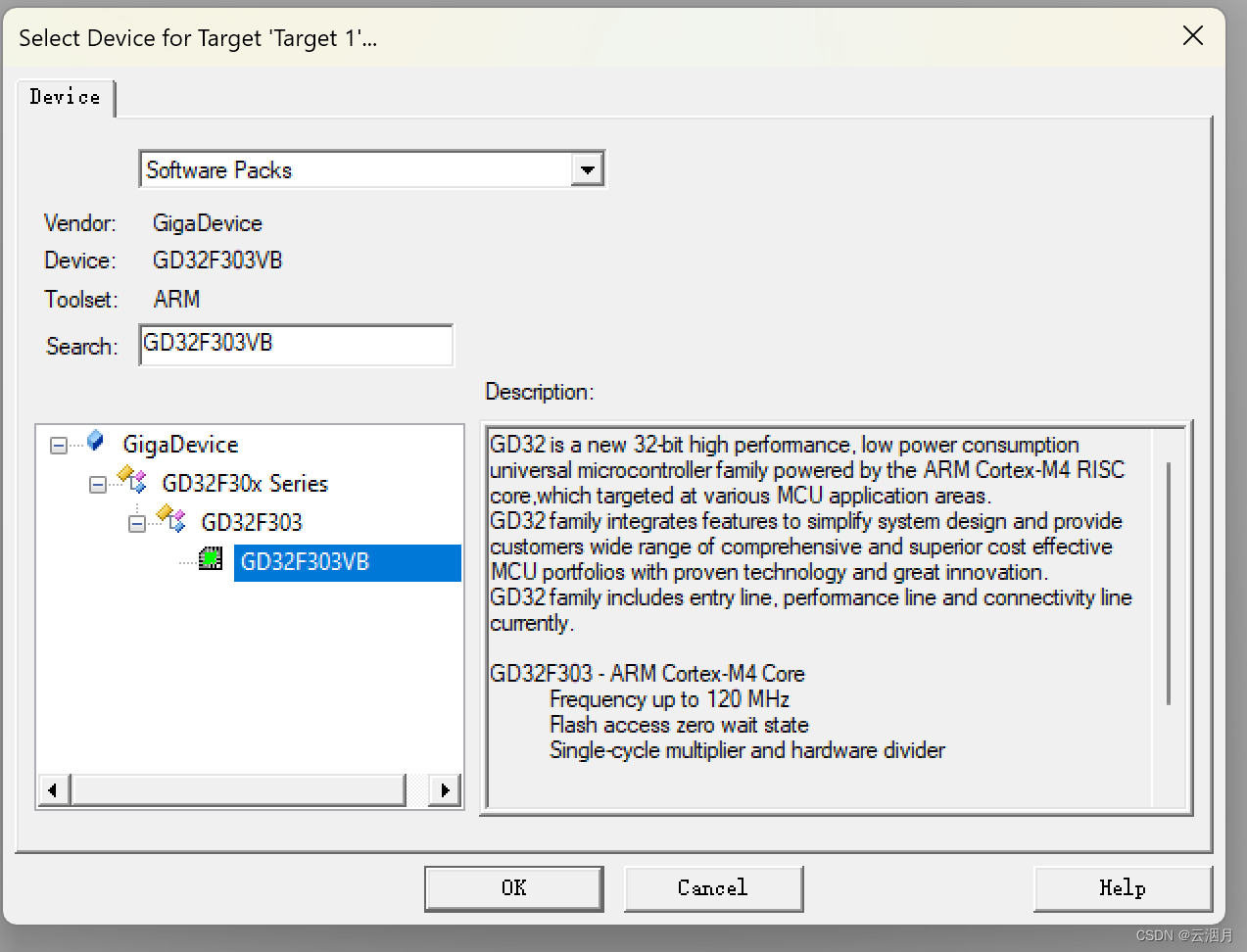Click the GigaDevice vendor value text
Viewport: 1247px width, 952px height.
[208, 223]
